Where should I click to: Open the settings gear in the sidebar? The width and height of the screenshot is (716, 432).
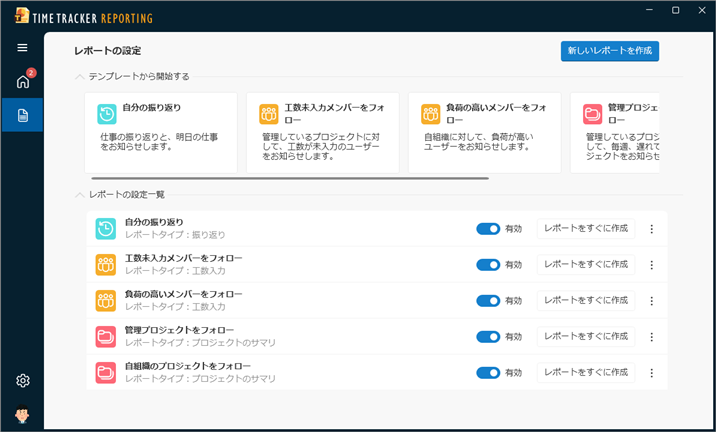tap(22, 380)
